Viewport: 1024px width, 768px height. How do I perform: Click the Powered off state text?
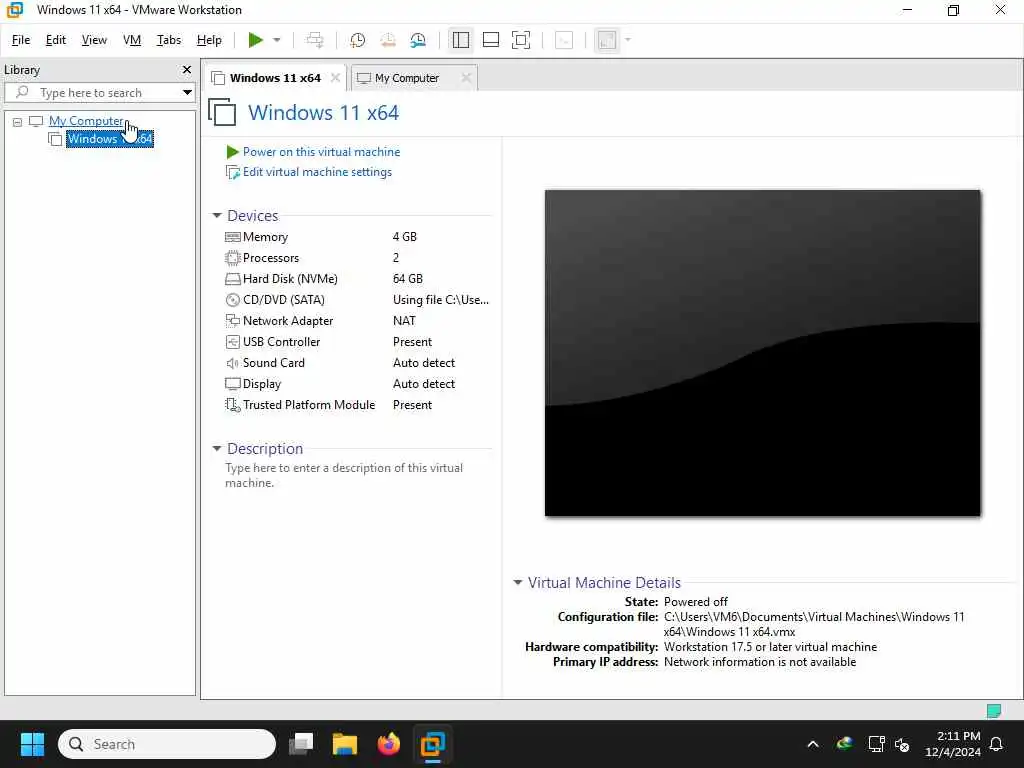coord(696,601)
